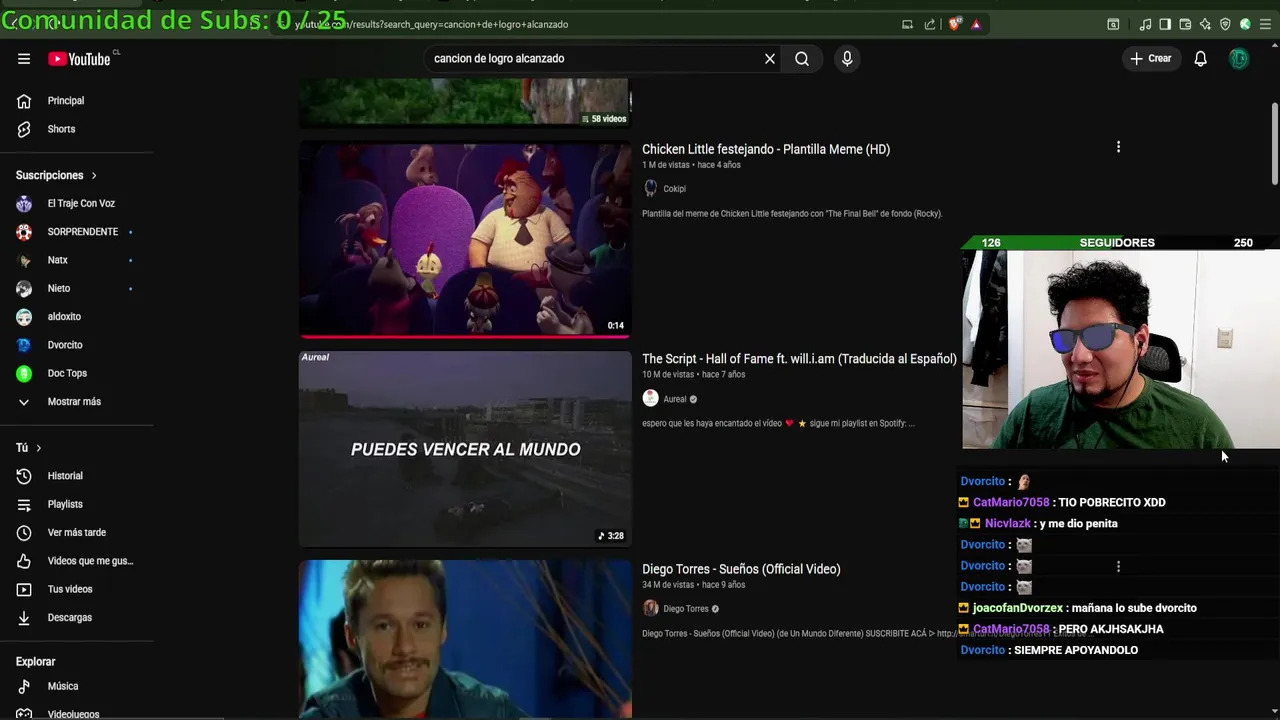Click the Diego Torres Sueños thumbnail

[465, 639]
